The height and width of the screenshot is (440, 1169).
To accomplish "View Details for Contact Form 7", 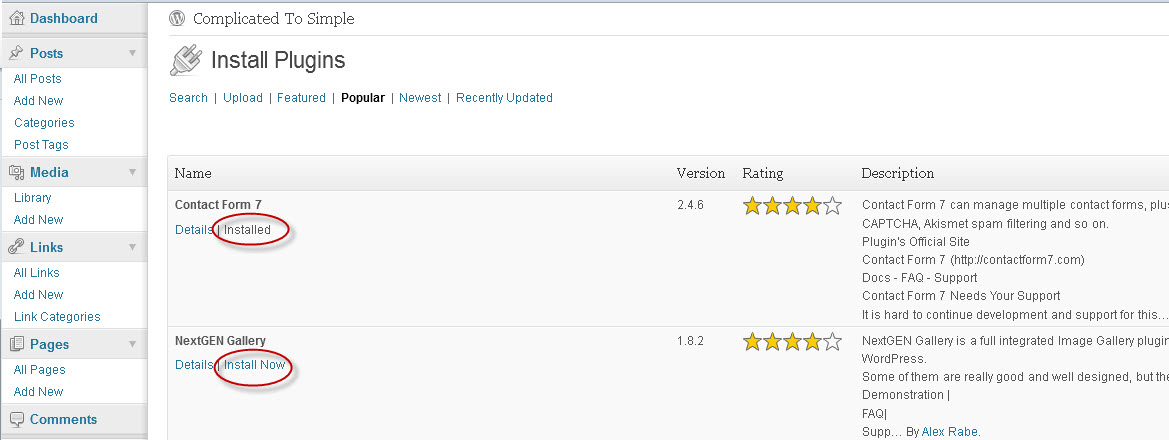I will (x=194, y=230).
